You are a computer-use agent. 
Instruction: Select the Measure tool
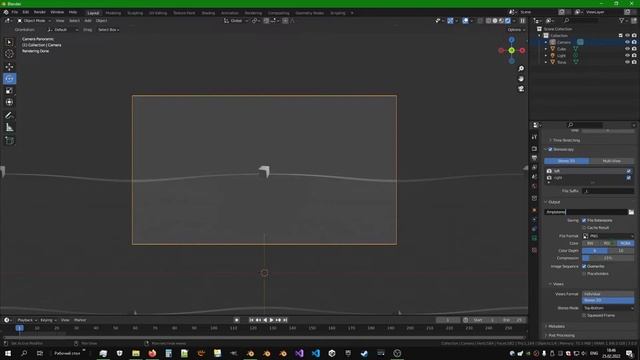point(9,128)
